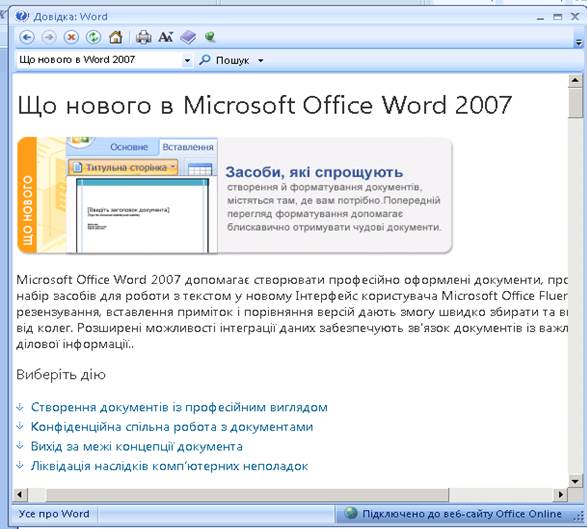Click the Вставлення tab in banner image
This screenshot has height=529, width=587.
coord(188,147)
